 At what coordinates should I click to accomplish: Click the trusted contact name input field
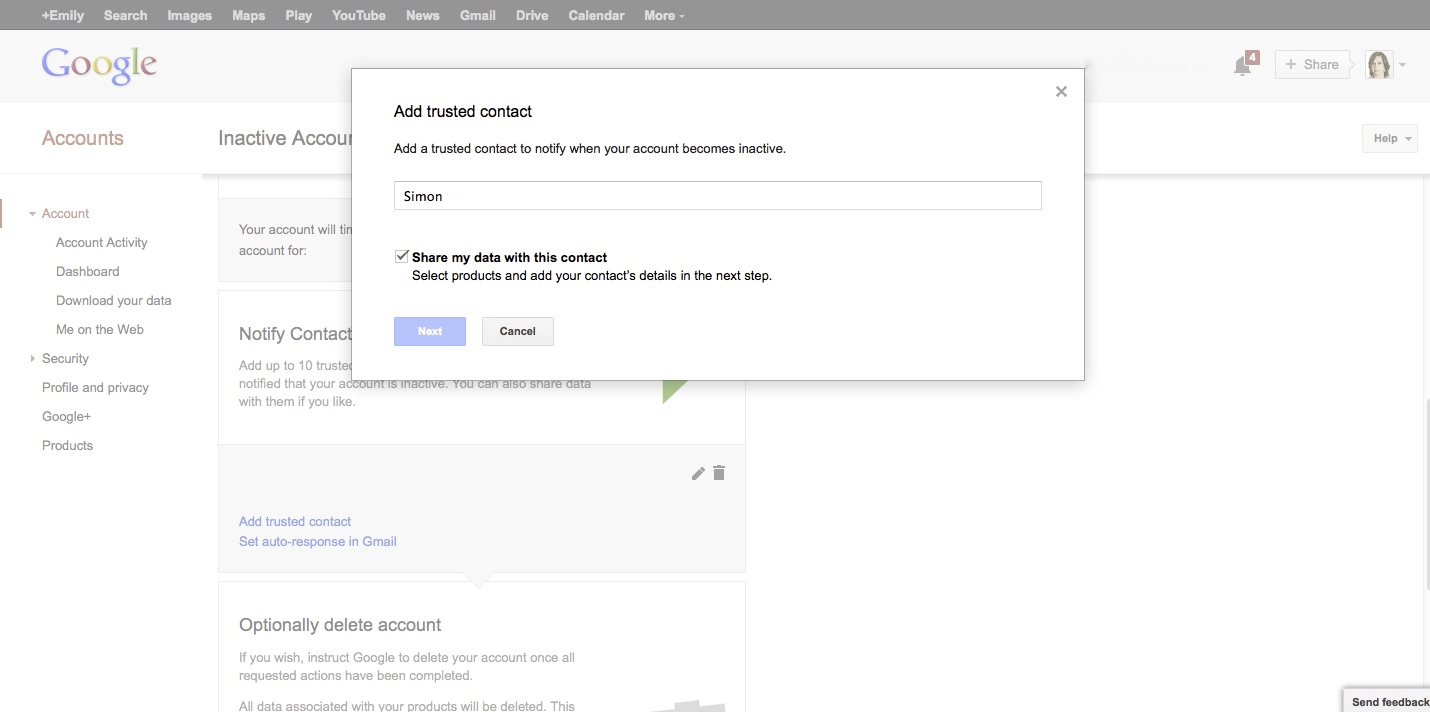point(717,196)
